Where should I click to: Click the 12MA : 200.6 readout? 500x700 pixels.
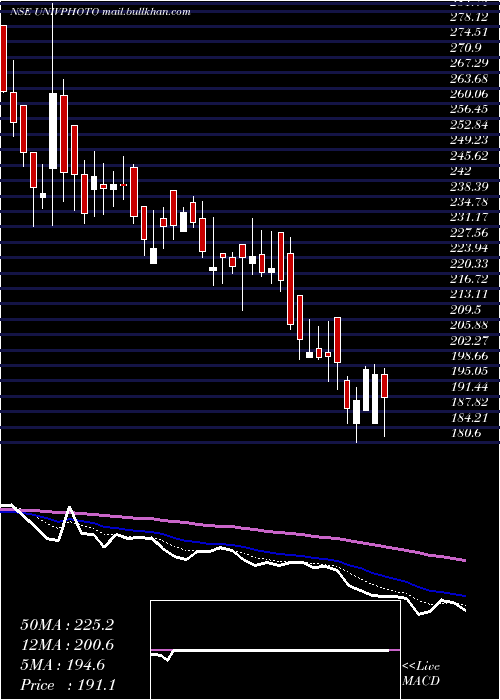(x=67, y=645)
